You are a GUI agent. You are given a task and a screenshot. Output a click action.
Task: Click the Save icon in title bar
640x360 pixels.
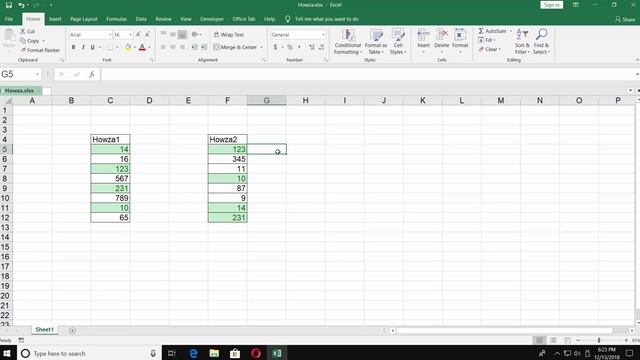pyautogui.click(x=9, y=5)
